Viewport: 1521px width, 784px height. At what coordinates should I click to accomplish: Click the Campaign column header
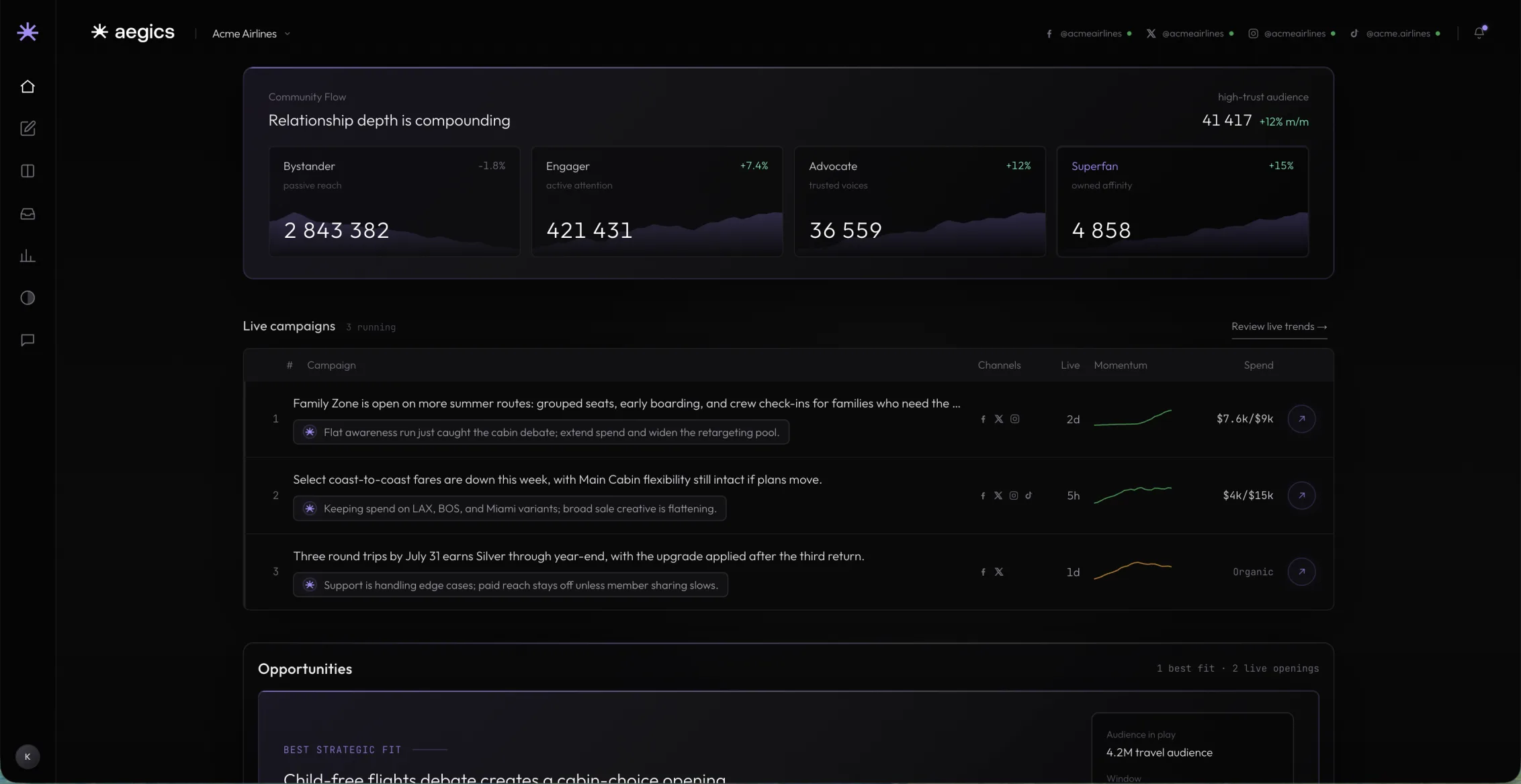331,365
